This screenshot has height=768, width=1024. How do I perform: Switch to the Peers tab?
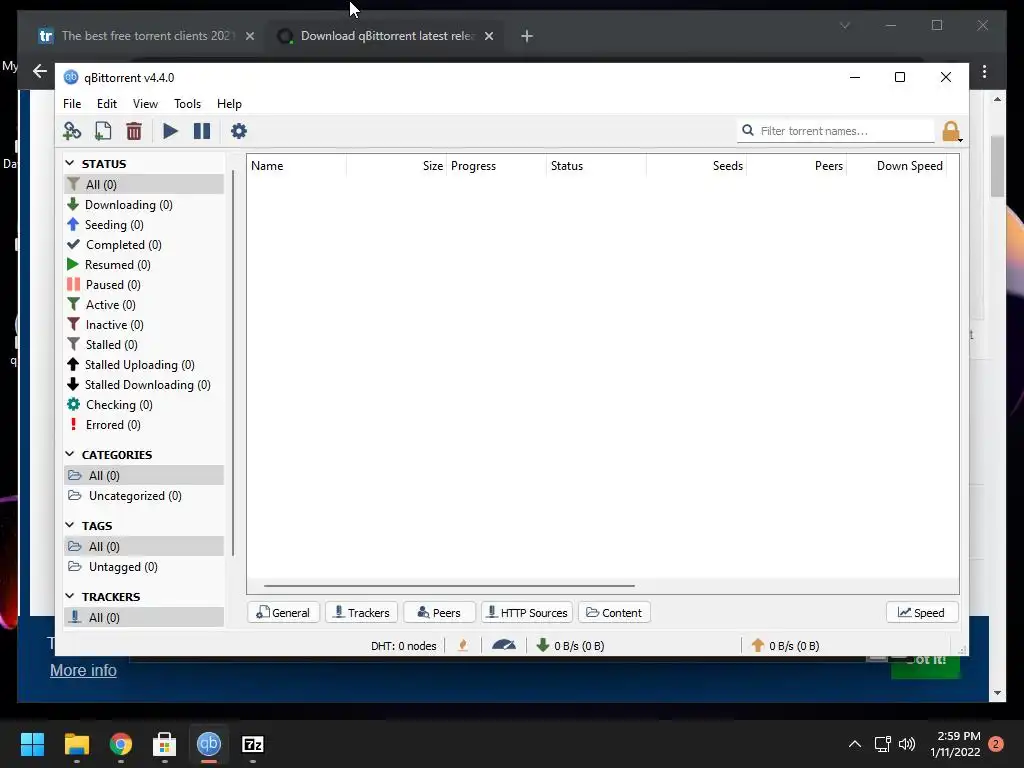point(440,613)
